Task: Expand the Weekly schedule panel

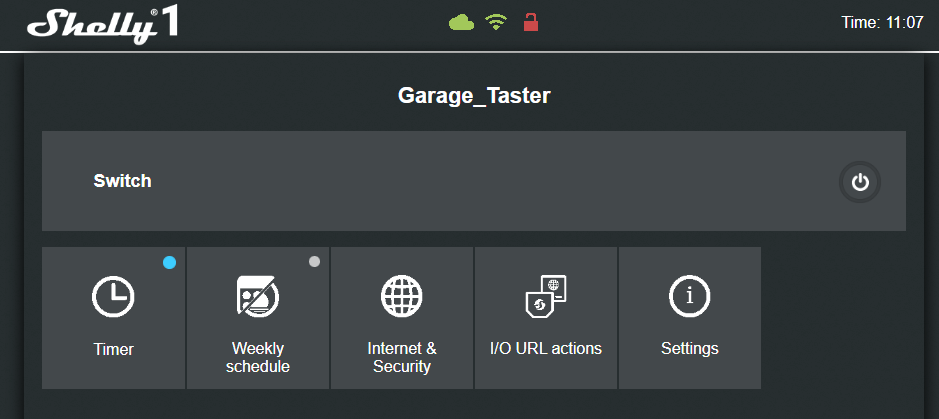Action: click(x=257, y=357)
